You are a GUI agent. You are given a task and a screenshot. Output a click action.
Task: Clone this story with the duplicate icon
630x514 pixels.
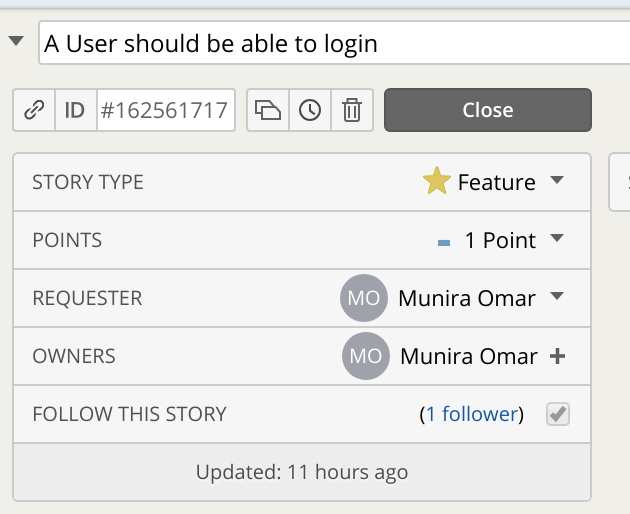pyautogui.click(x=268, y=111)
